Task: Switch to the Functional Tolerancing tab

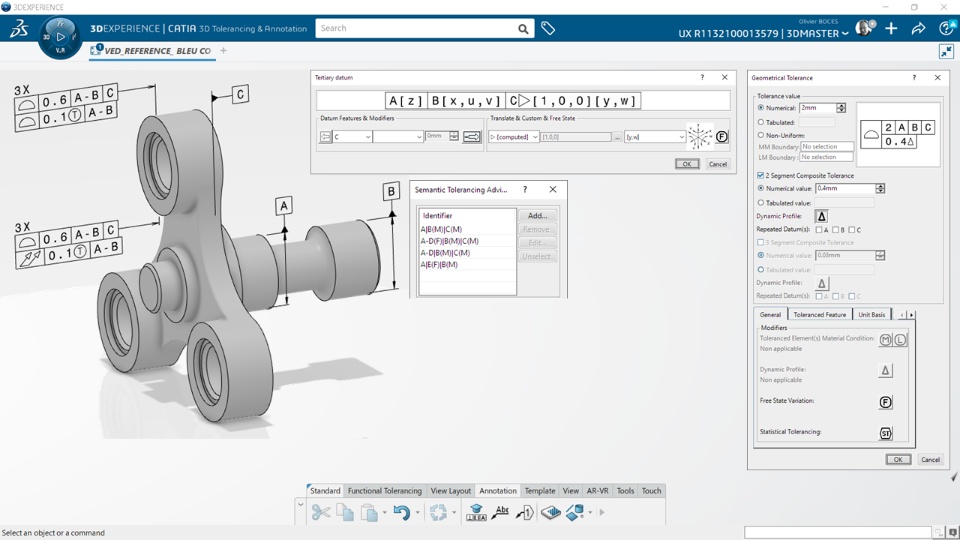Action: click(x=384, y=491)
